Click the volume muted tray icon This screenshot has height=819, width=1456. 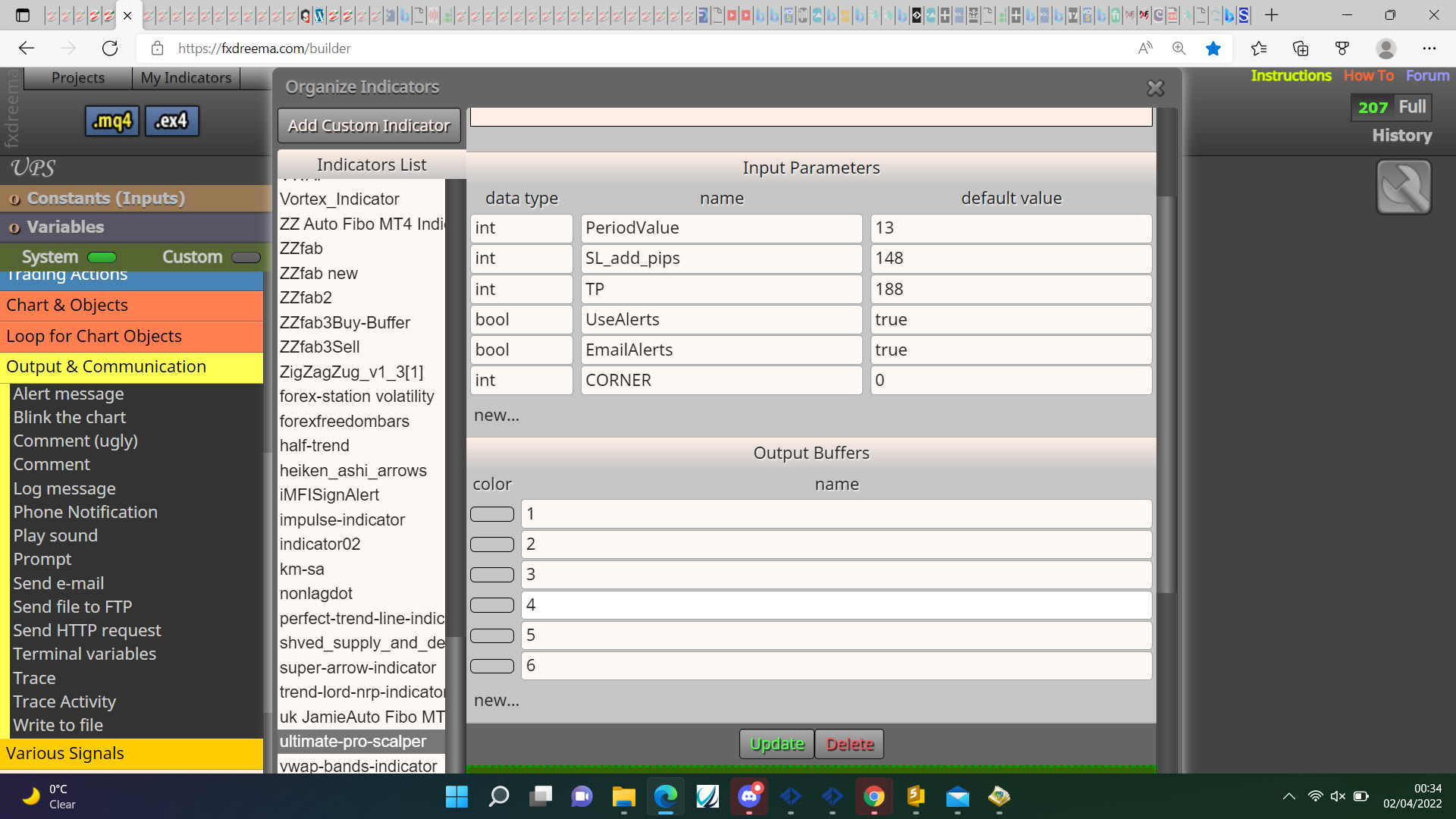(1338, 796)
